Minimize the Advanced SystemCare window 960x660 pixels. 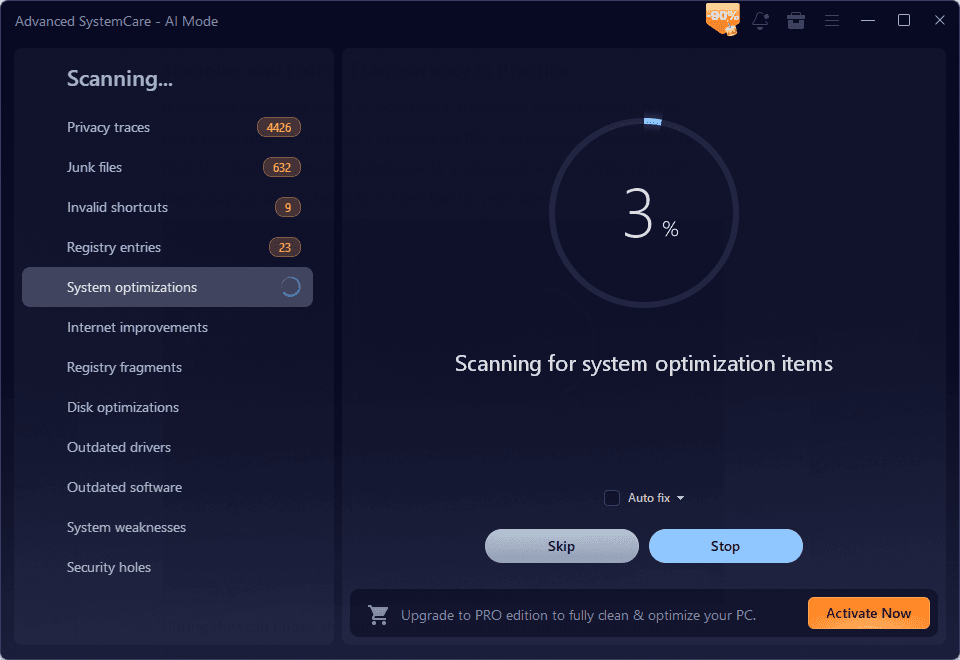click(x=868, y=20)
